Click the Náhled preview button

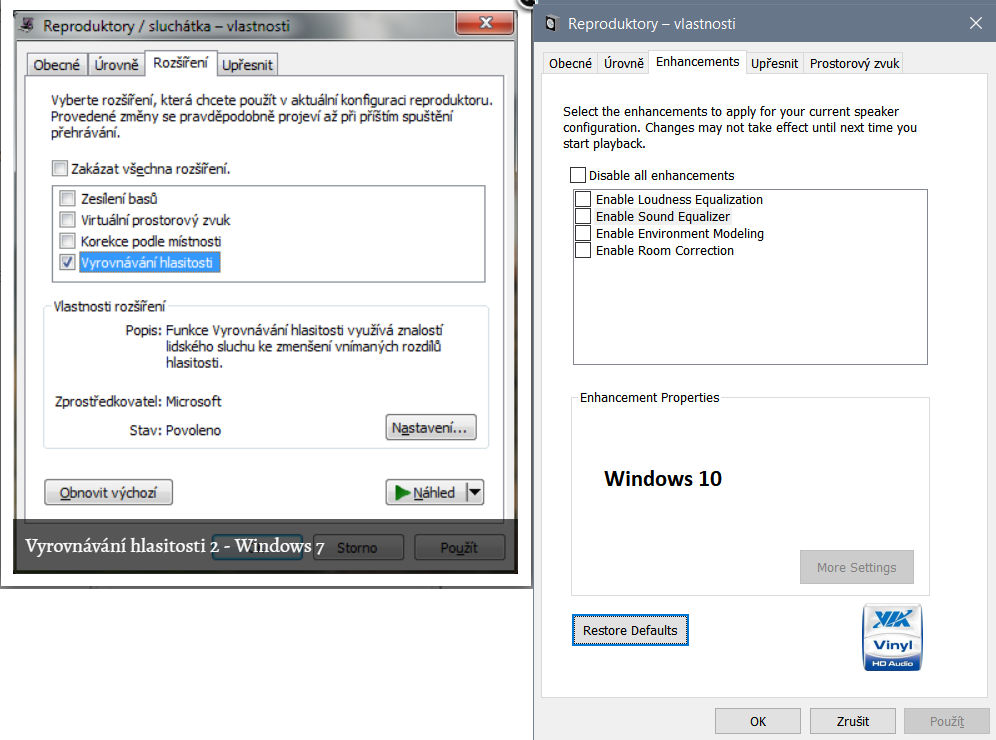tap(426, 492)
